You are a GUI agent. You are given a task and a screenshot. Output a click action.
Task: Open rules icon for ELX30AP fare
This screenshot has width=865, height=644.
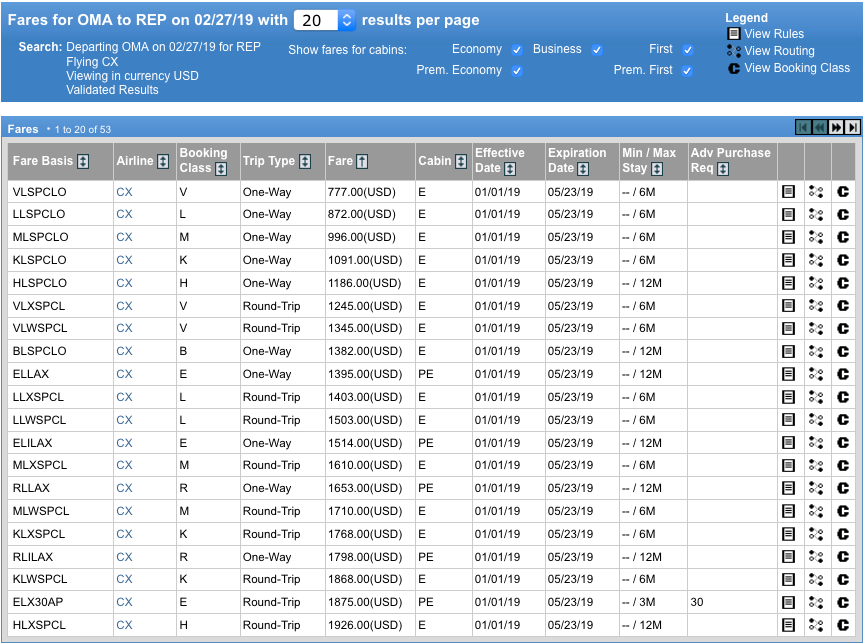pyautogui.click(x=789, y=602)
